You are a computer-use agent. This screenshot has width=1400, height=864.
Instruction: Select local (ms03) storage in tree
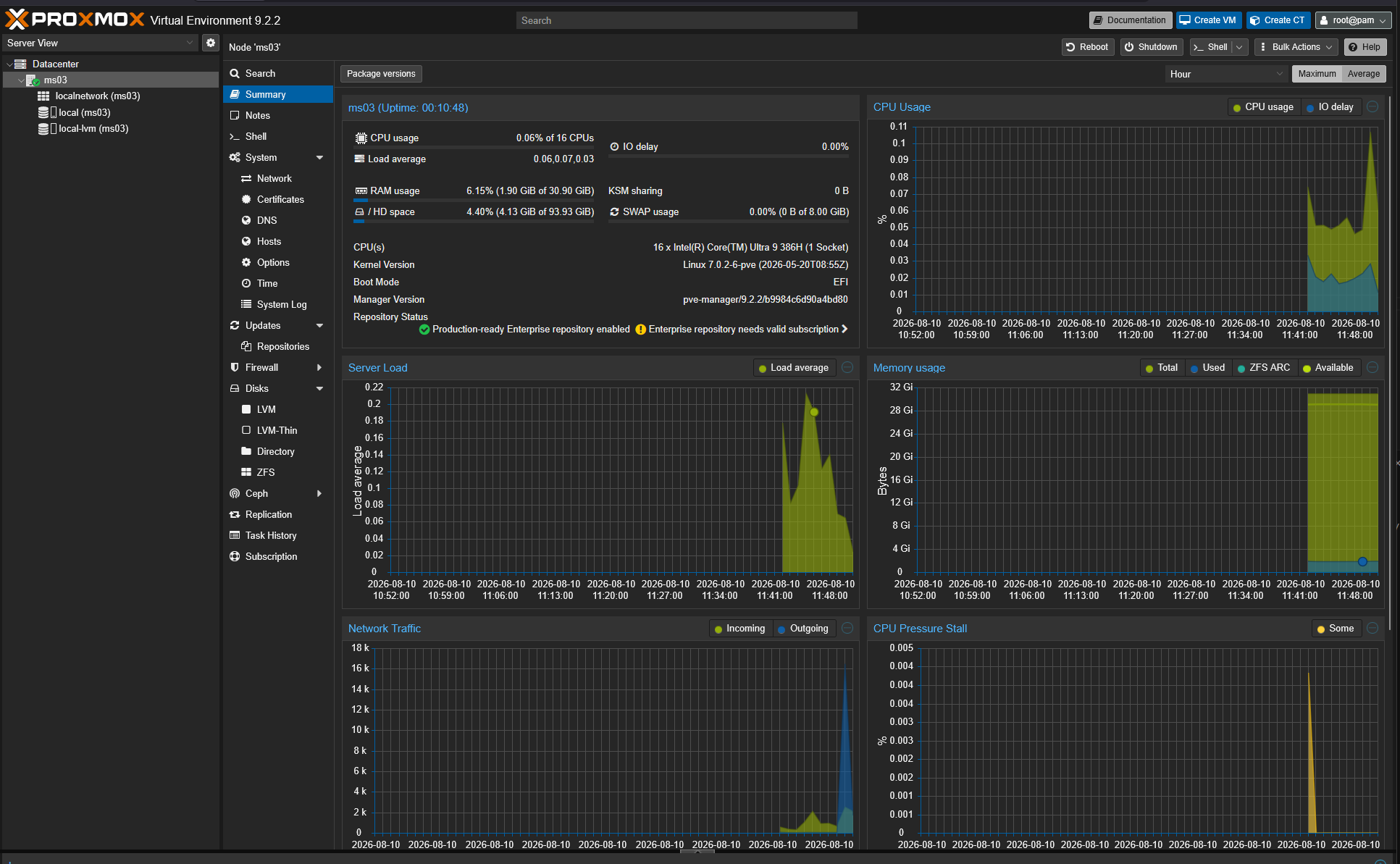[84, 112]
